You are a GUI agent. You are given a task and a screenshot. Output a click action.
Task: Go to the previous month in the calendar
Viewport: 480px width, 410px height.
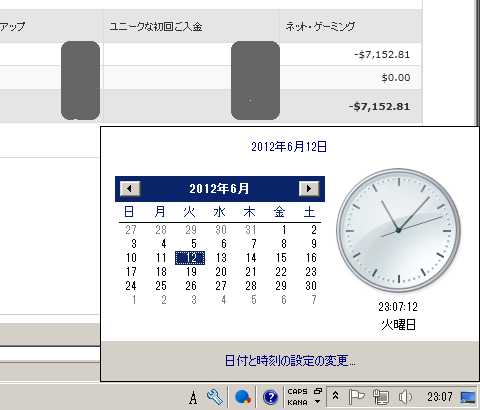tap(130, 189)
